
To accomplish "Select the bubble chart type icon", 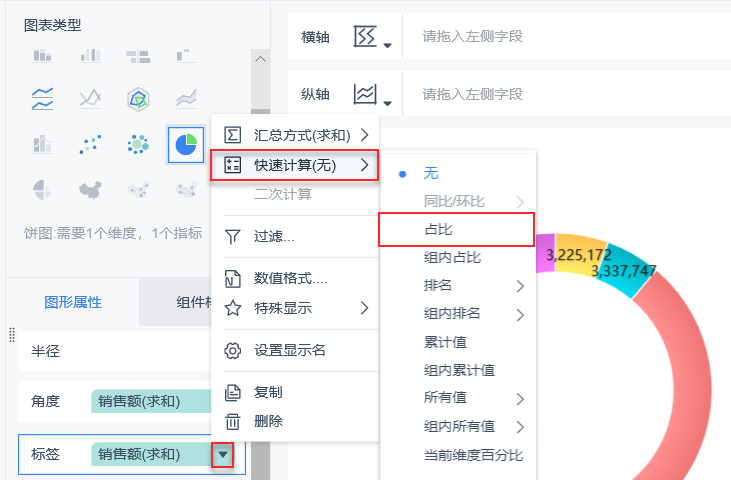I will (138, 144).
